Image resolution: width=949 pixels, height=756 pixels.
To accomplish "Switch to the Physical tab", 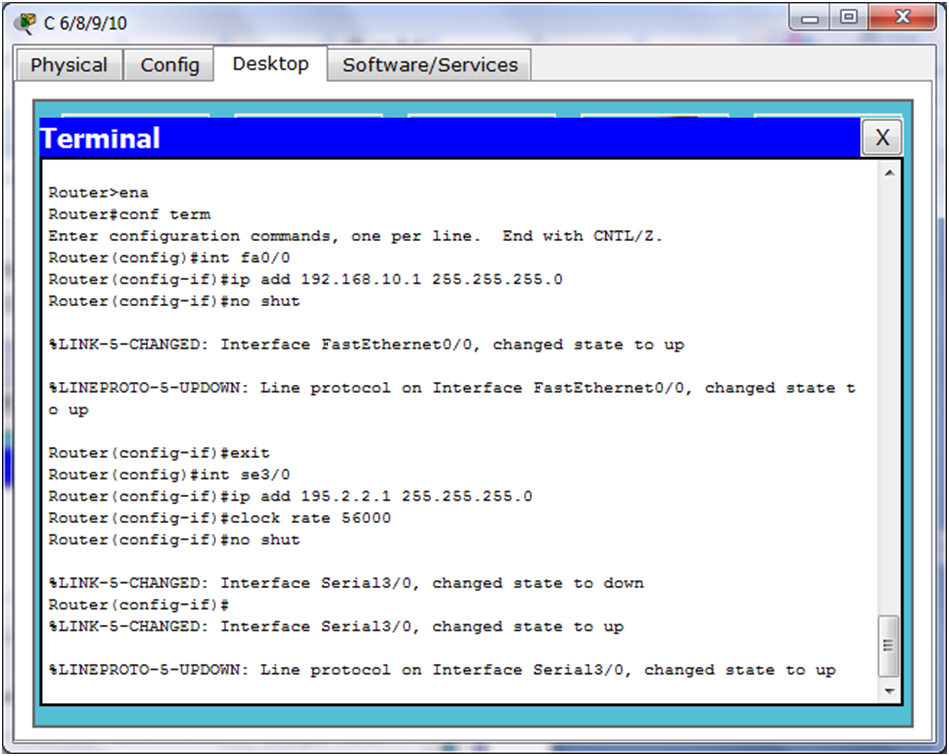I will (x=69, y=65).
